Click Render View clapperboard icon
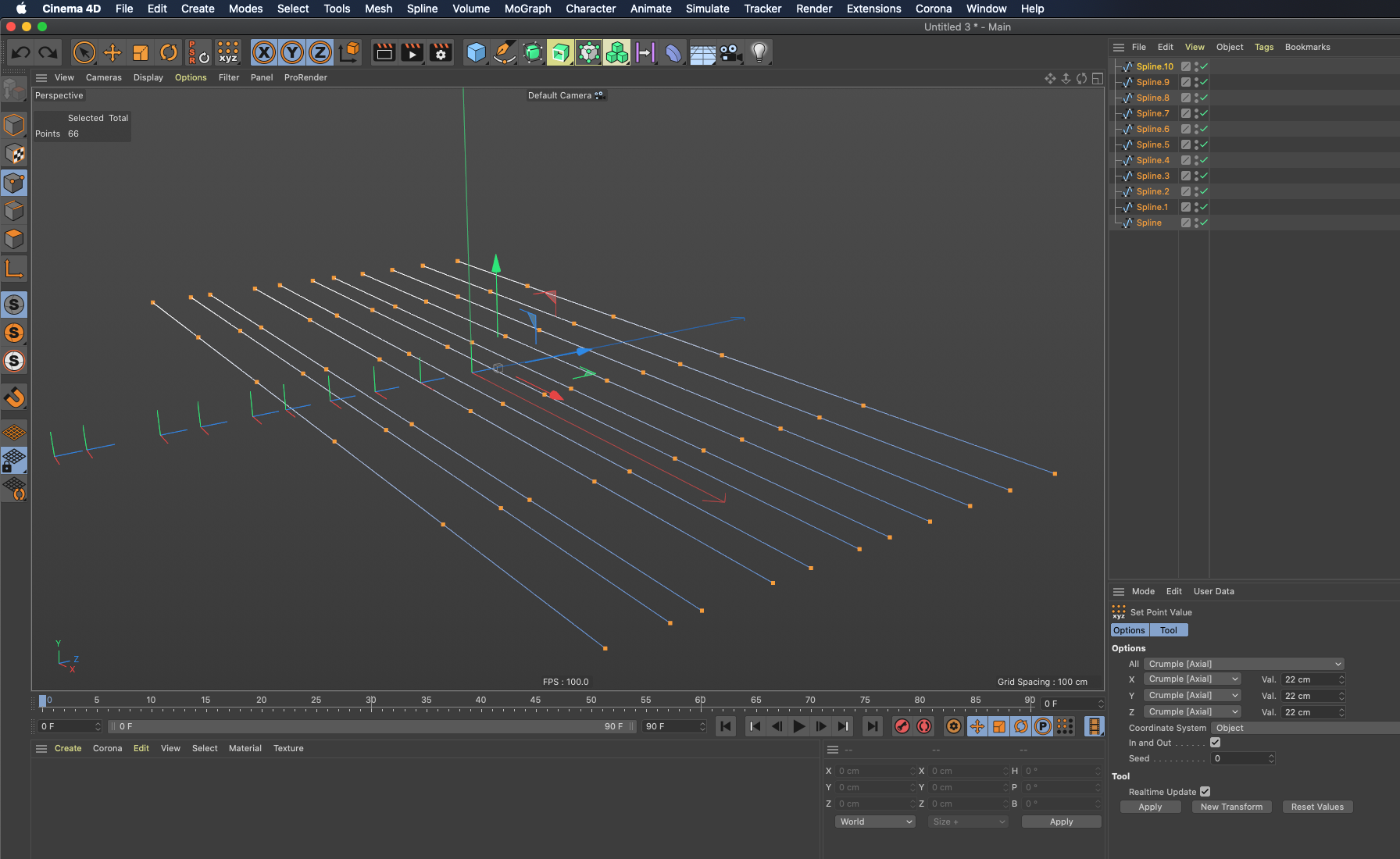 click(384, 52)
